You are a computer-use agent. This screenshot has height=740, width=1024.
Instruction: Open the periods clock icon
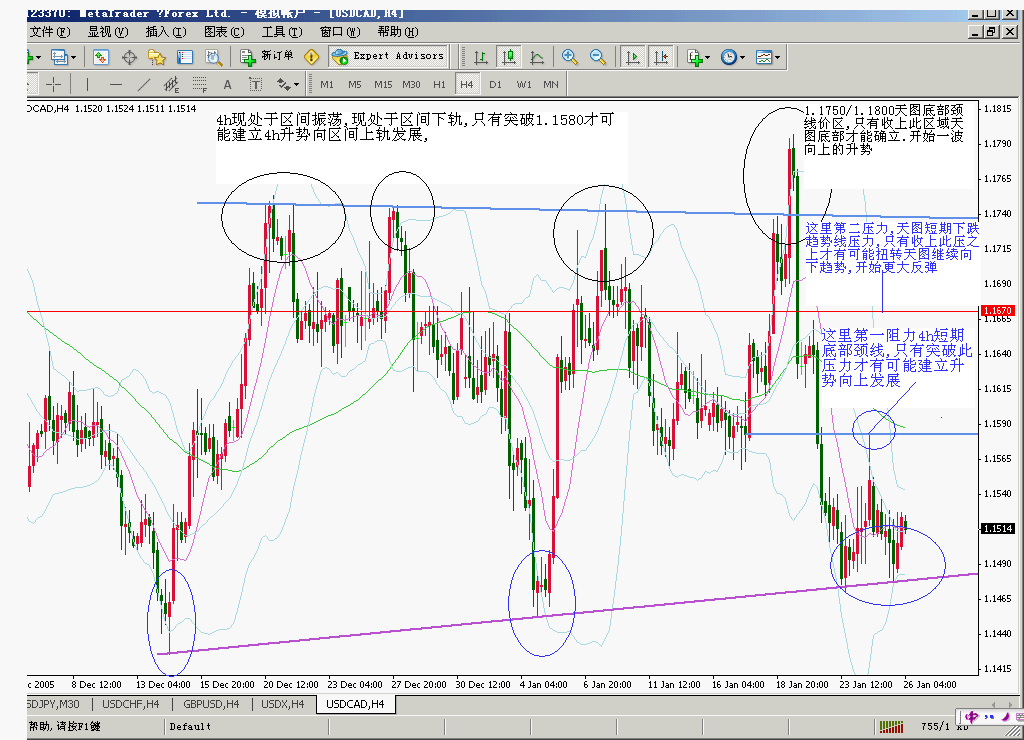729,57
